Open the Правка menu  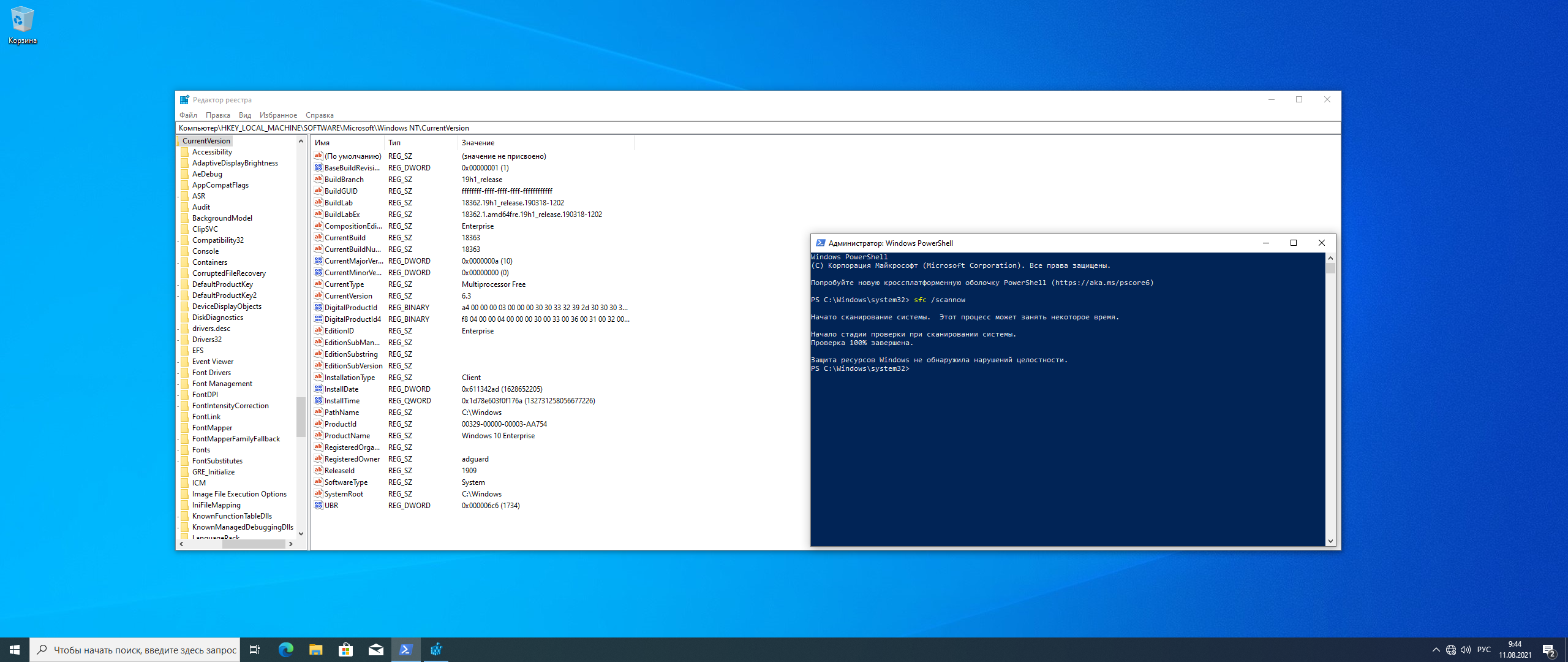pyautogui.click(x=218, y=115)
